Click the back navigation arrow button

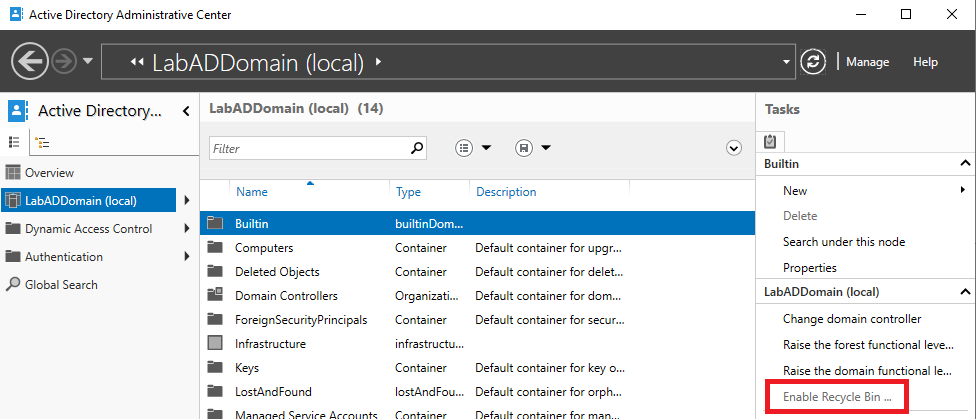click(32, 62)
